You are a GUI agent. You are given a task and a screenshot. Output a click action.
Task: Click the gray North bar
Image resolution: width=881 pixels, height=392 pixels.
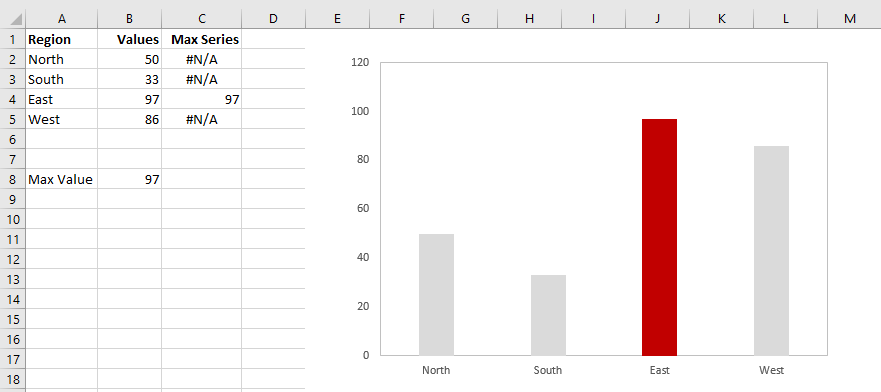pos(436,295)
